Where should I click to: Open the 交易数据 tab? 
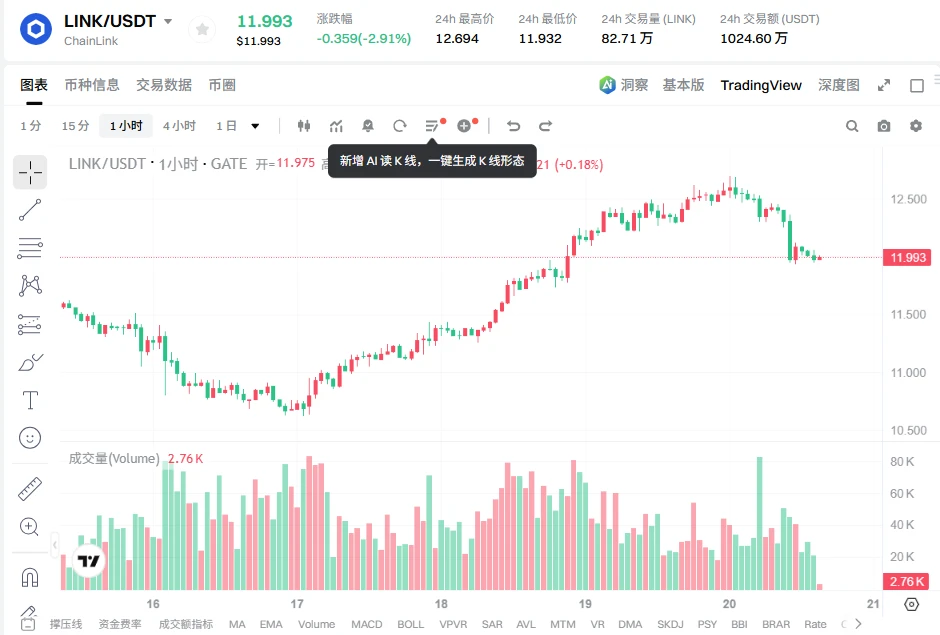pos(164,85)
